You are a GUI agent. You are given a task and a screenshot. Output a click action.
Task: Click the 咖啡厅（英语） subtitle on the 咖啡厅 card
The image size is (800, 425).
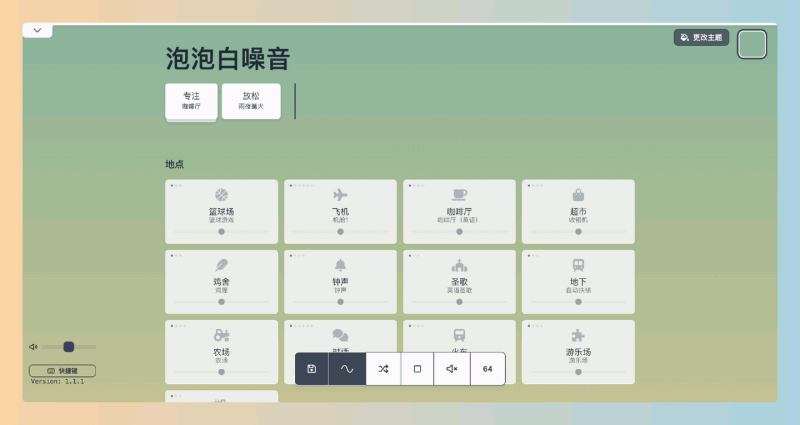point(458,220)
